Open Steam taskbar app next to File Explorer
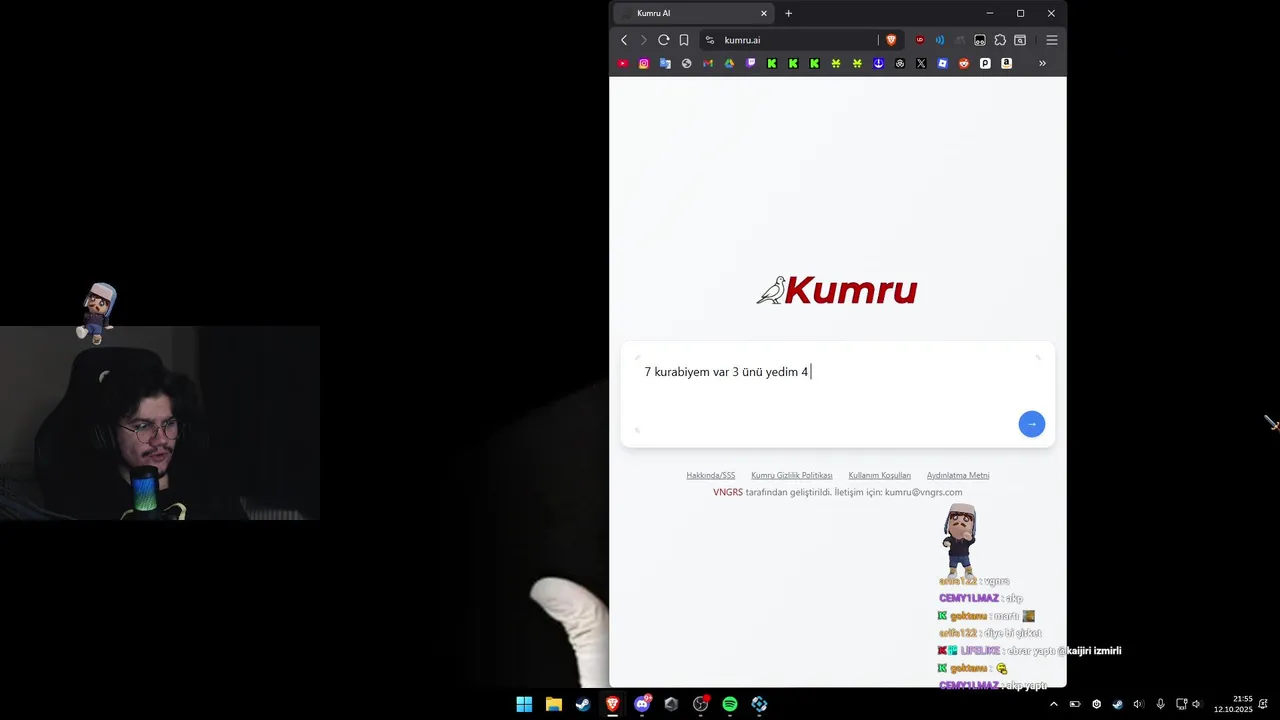This screenshot has height=720, width=1280. coord(583,704)
